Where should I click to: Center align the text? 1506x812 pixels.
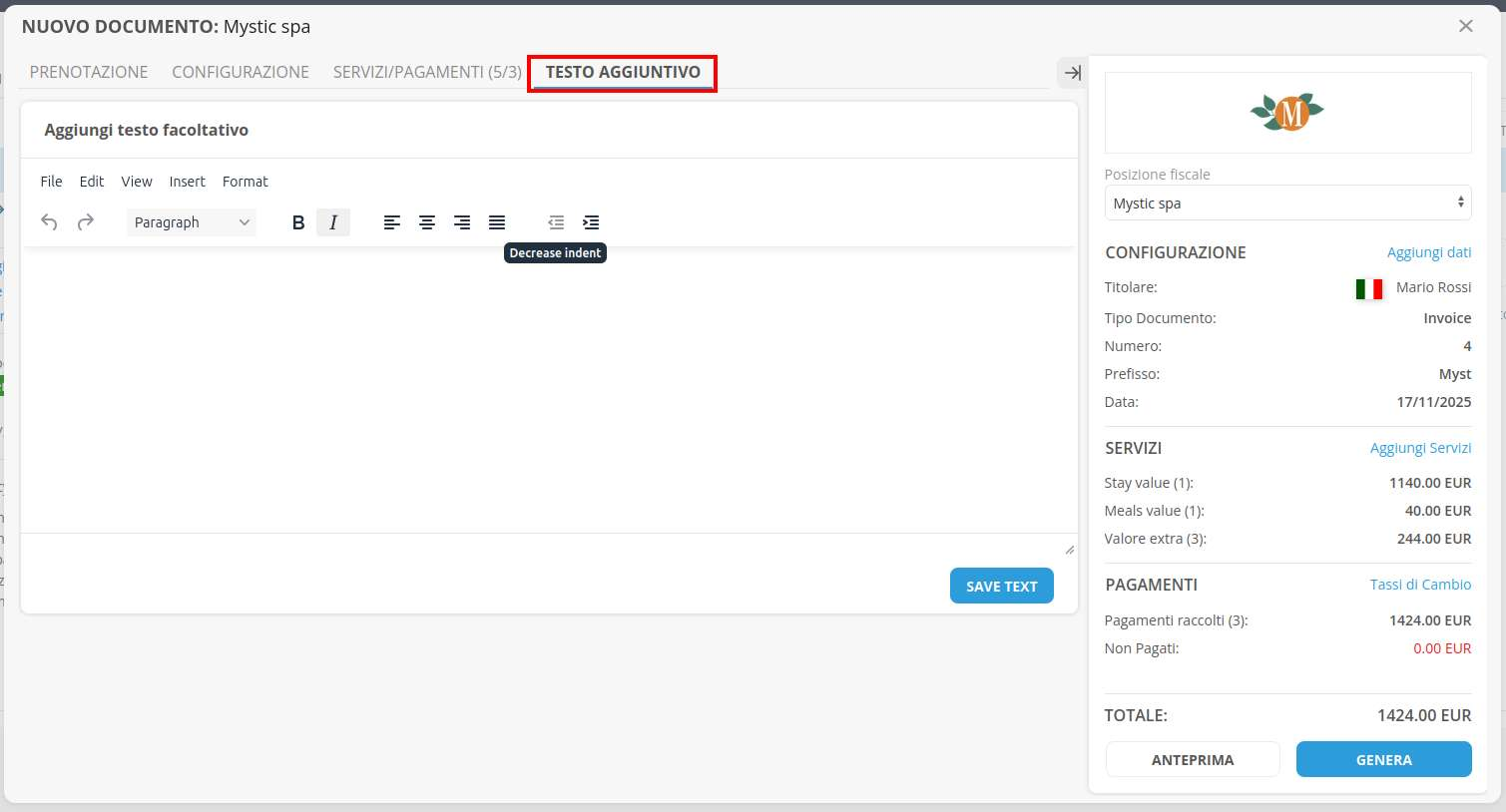click(x=427, y=222)
